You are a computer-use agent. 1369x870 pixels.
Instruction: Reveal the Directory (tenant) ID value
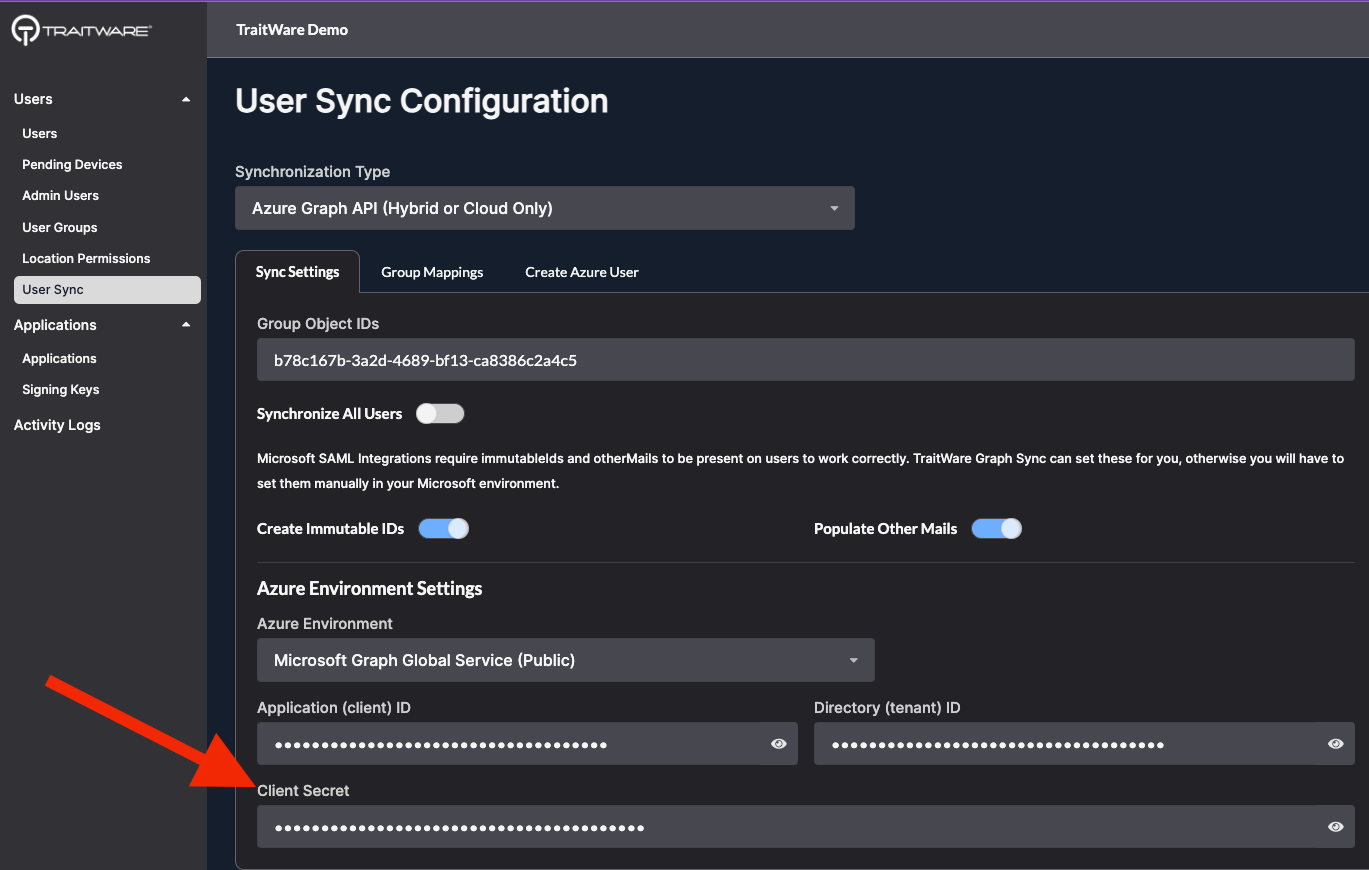pos(1335,744)
